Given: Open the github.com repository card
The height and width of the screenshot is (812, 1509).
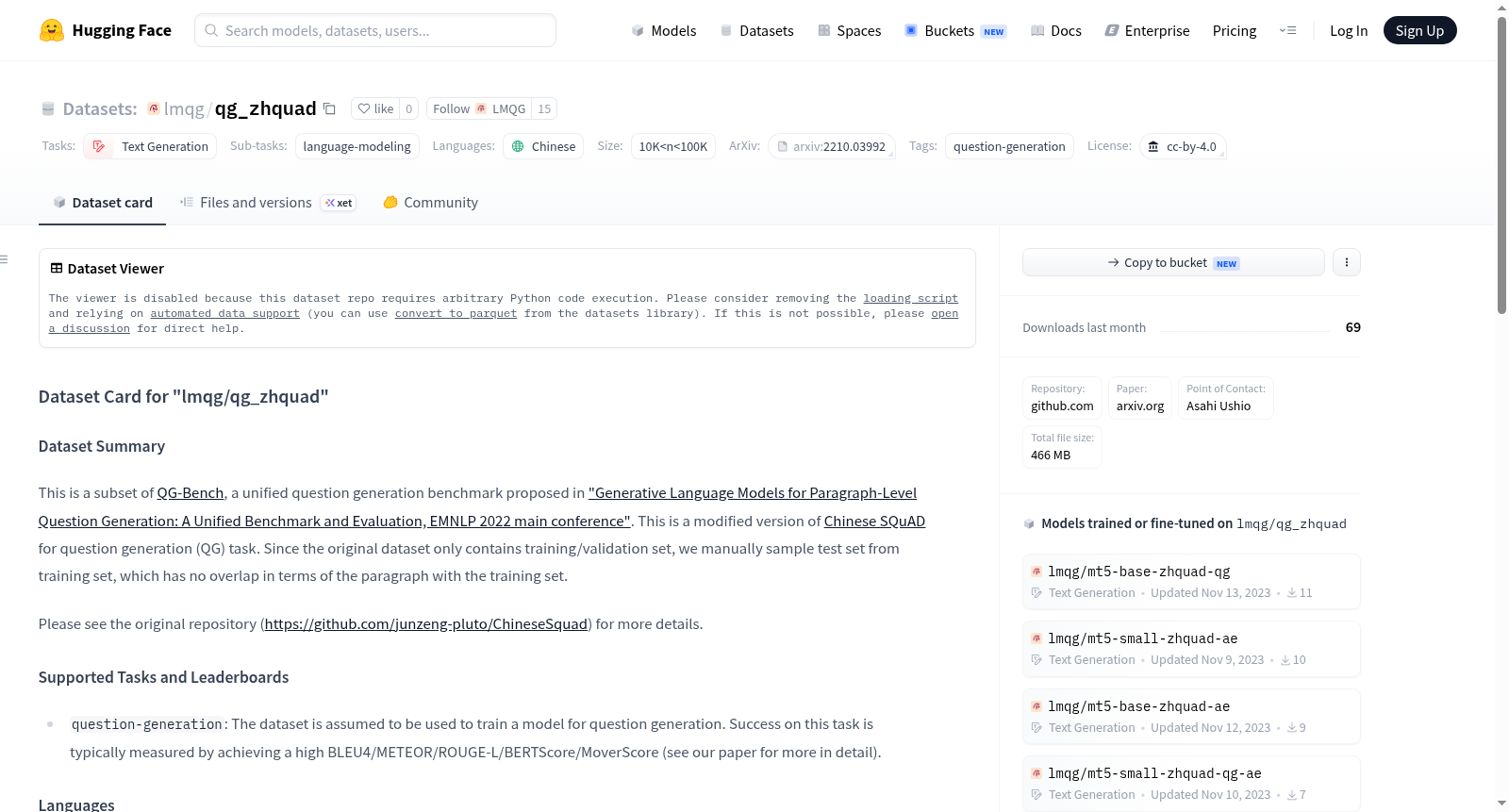Looking at the screenshot, I should tap(1062, 398).
